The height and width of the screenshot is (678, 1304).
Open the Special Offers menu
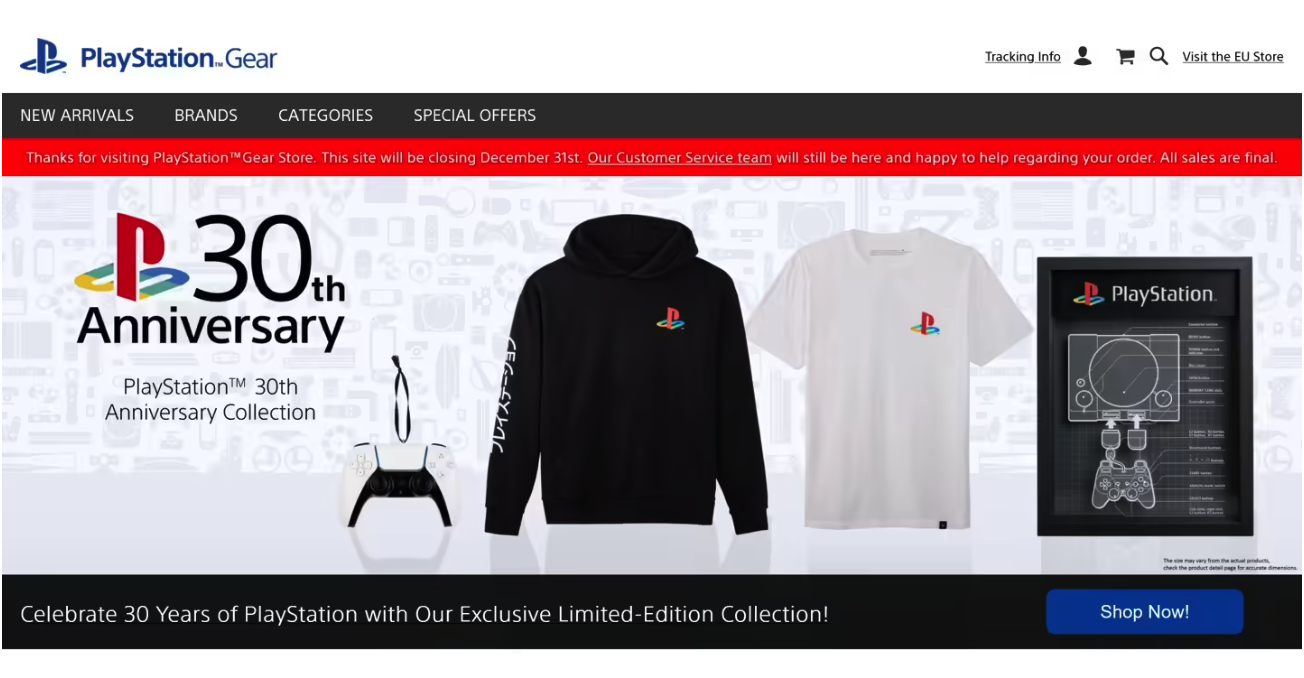(x=475, y=115)
